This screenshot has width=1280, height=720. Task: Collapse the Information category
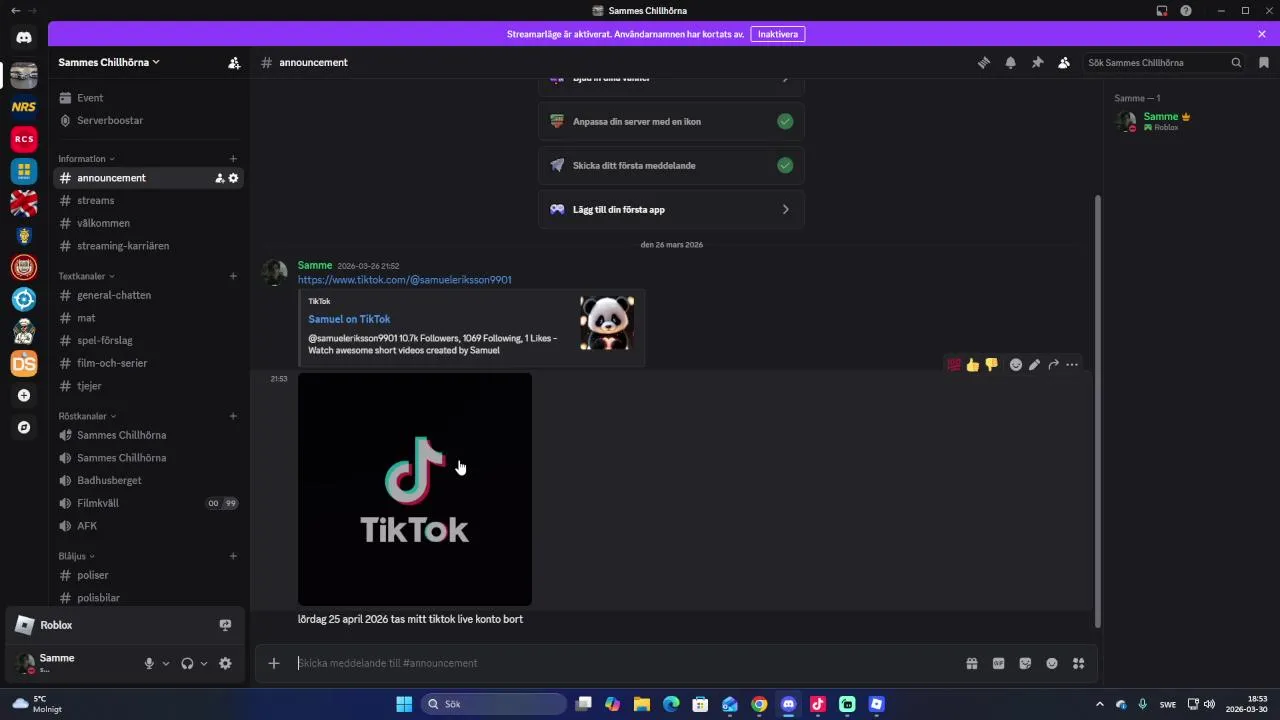pos(86,159)
